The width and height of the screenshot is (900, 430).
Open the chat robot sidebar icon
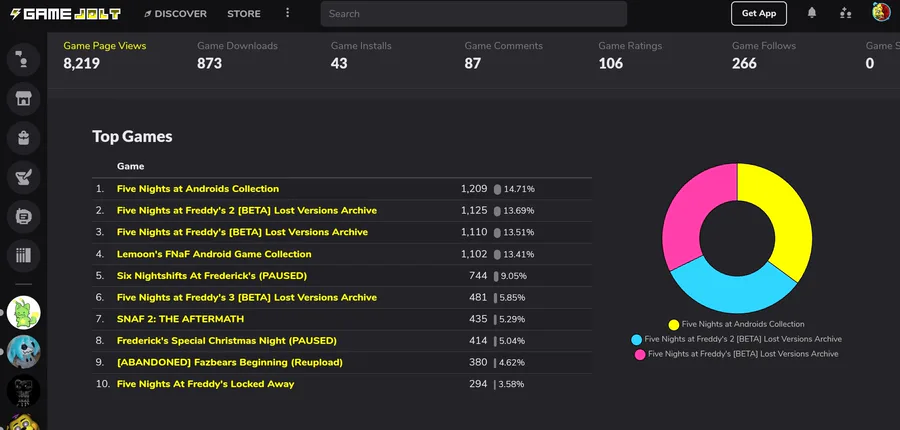(x=23, y=216)
